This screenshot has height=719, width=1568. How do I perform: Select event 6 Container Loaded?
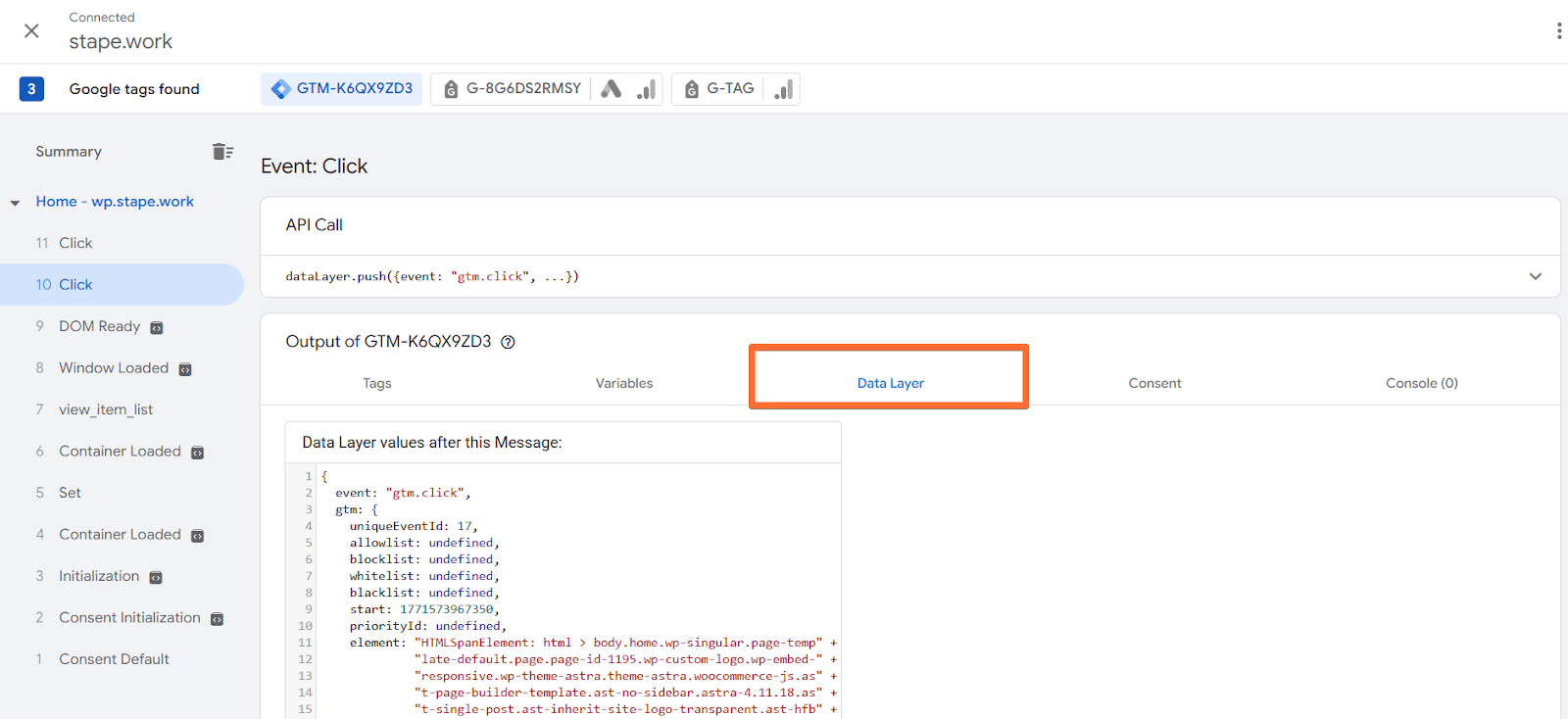(122, 451)
